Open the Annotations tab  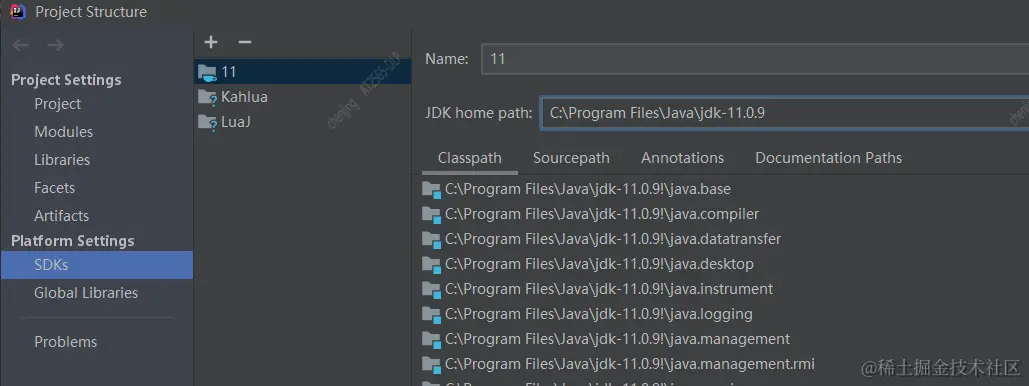(682, 158)
